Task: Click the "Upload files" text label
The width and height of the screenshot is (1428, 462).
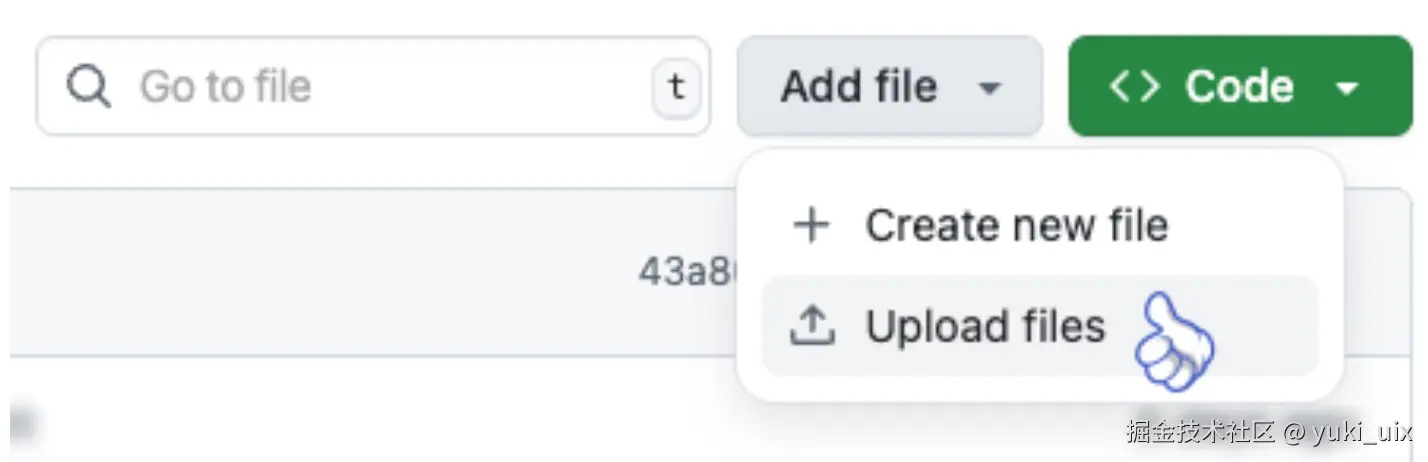Action: [x=985, y=326]
